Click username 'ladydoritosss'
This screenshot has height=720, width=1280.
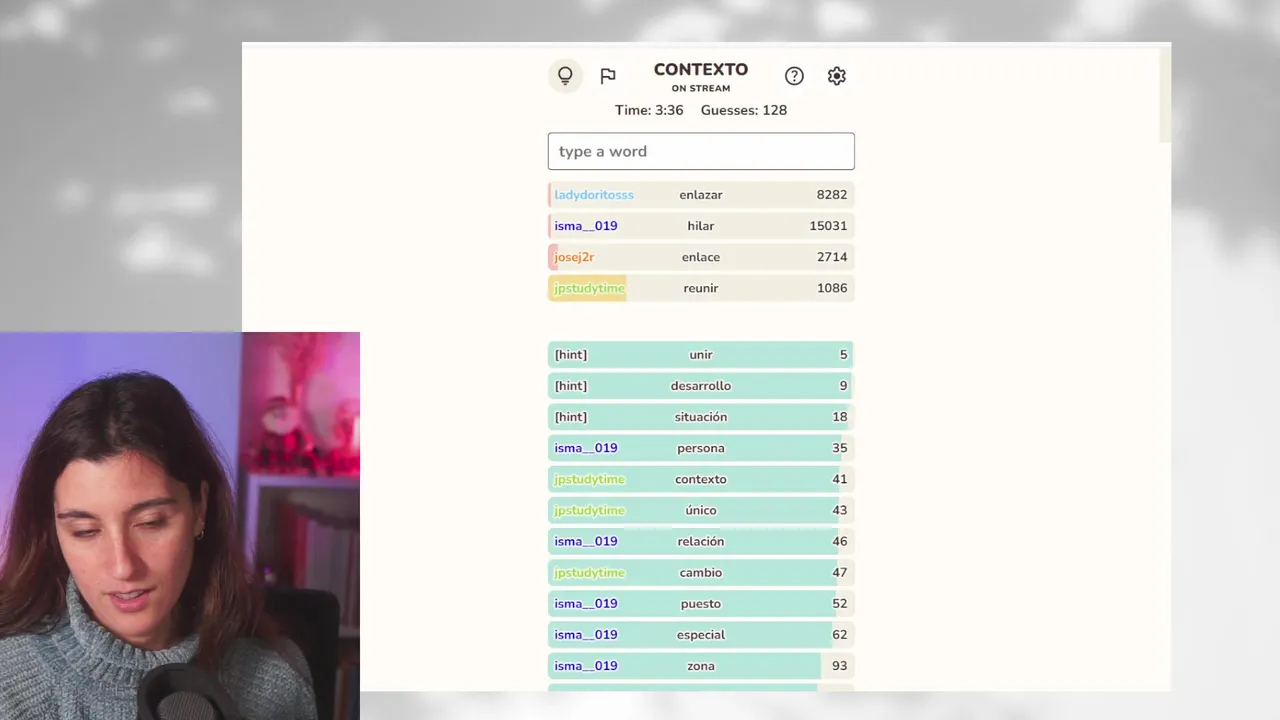click(594, 195)
